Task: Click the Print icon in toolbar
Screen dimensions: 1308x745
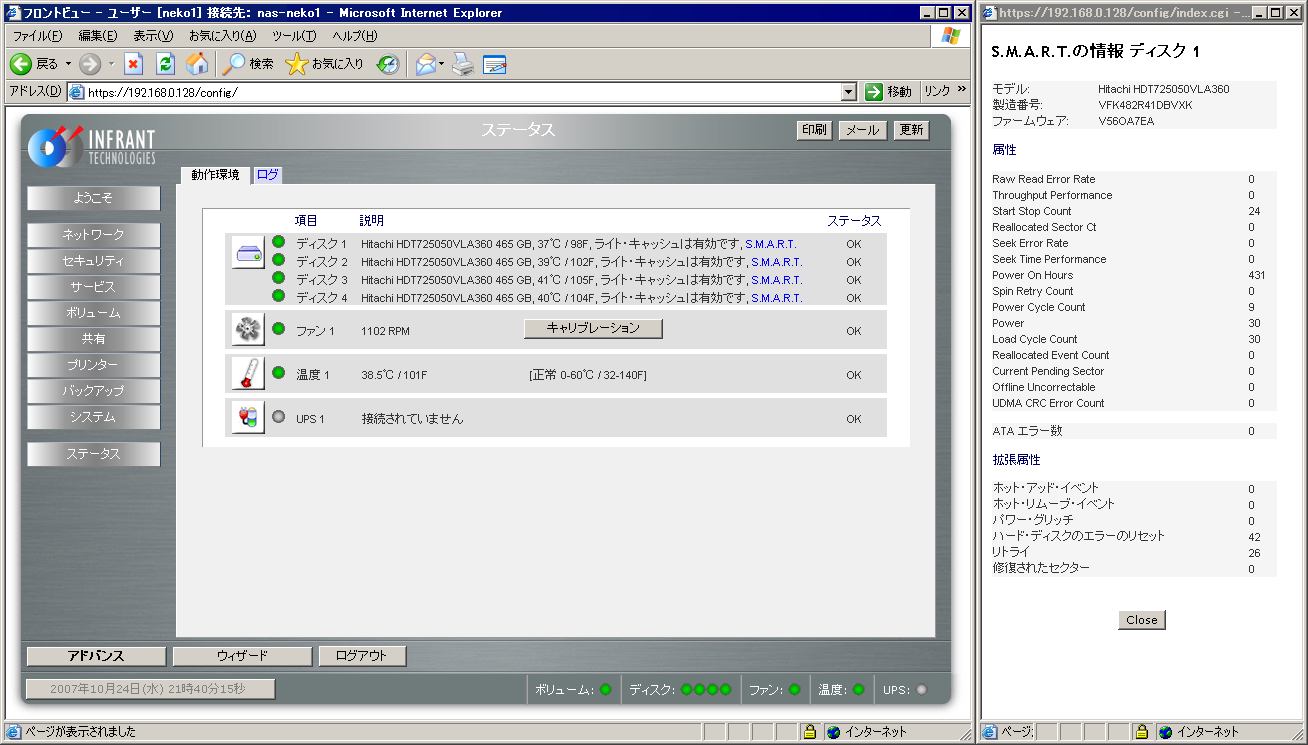Action: pyautogui.click(x=462, y=64)
